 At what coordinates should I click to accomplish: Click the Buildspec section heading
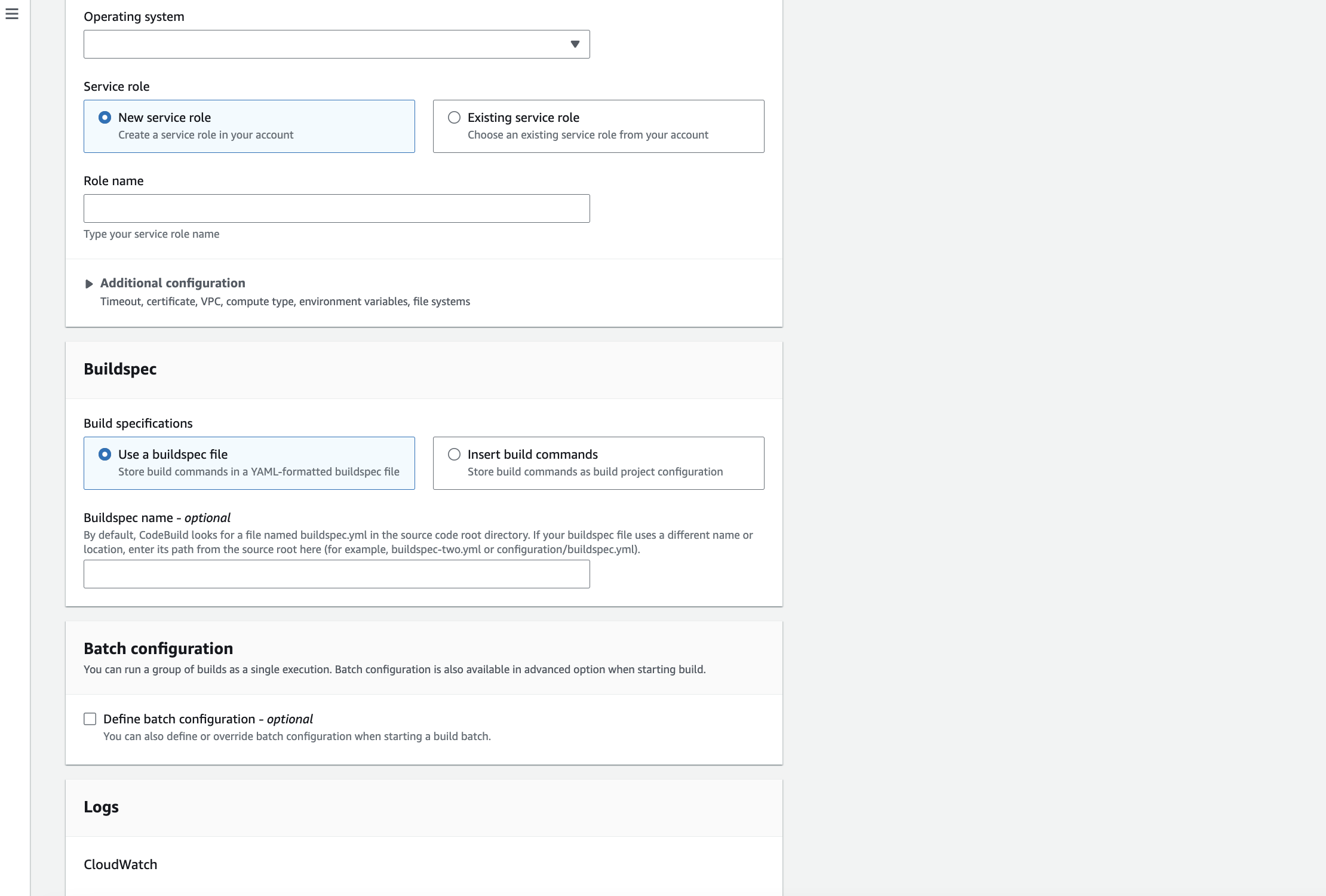(x=120, y=369)
